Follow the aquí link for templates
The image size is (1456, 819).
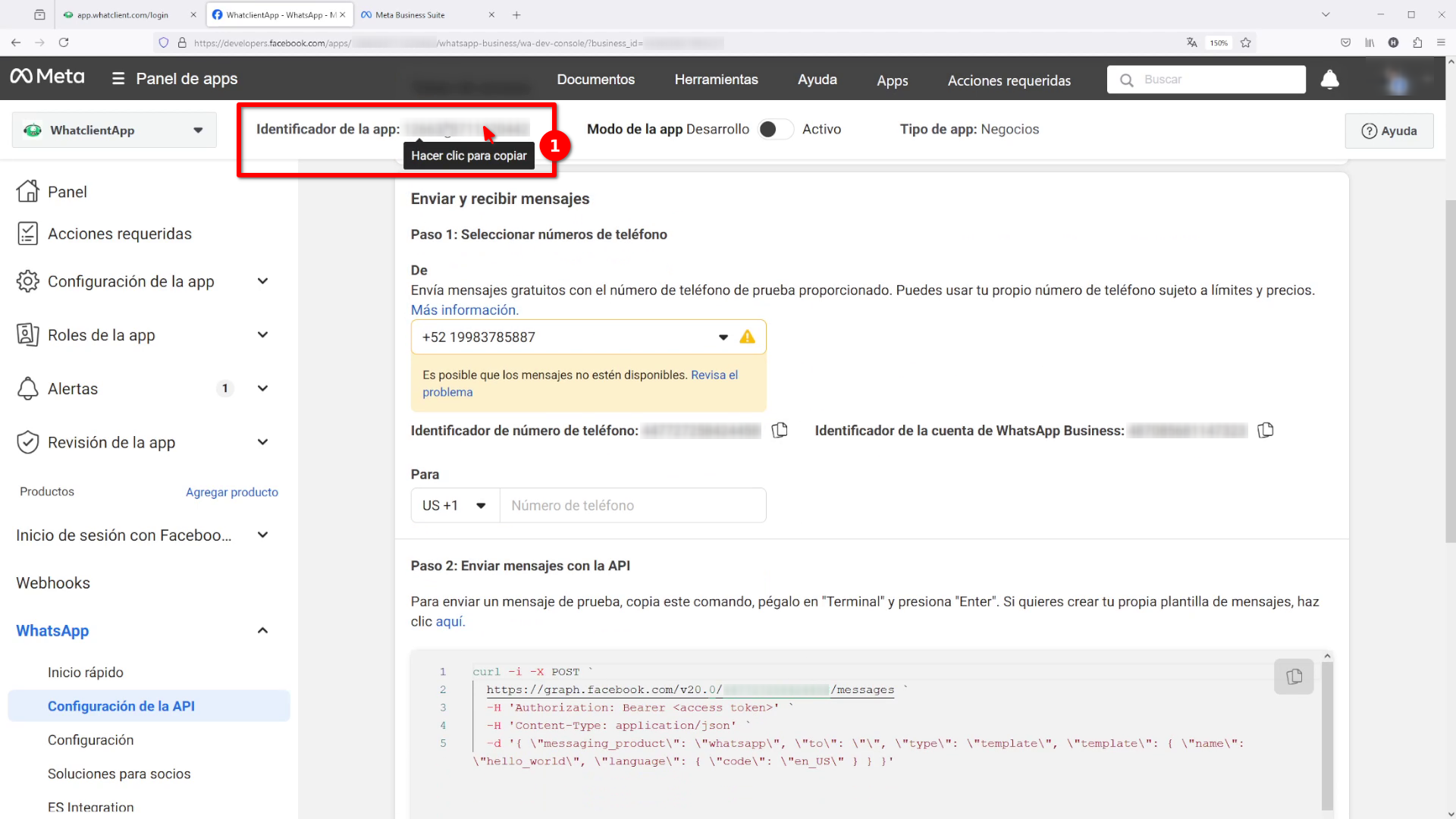(450, 621)
